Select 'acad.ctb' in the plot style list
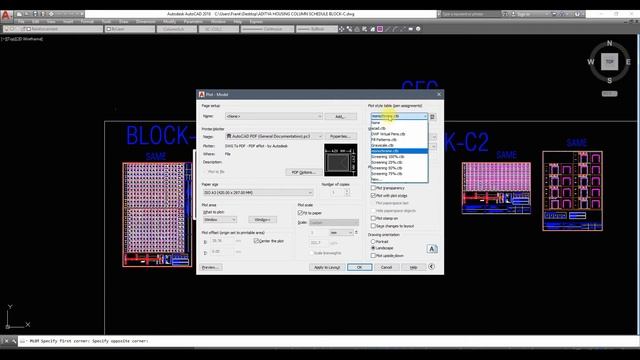 (399, 128)
